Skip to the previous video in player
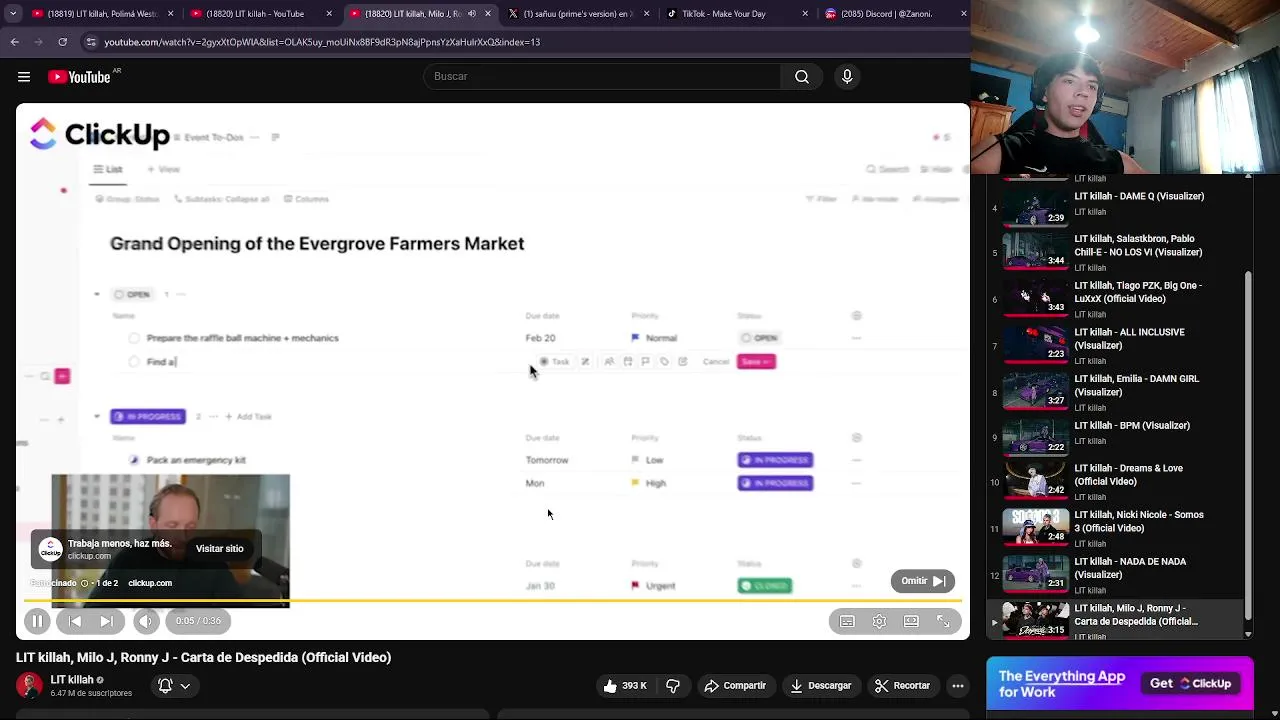The width and height of the screenshot is (1280, 720). coord(75,621)
